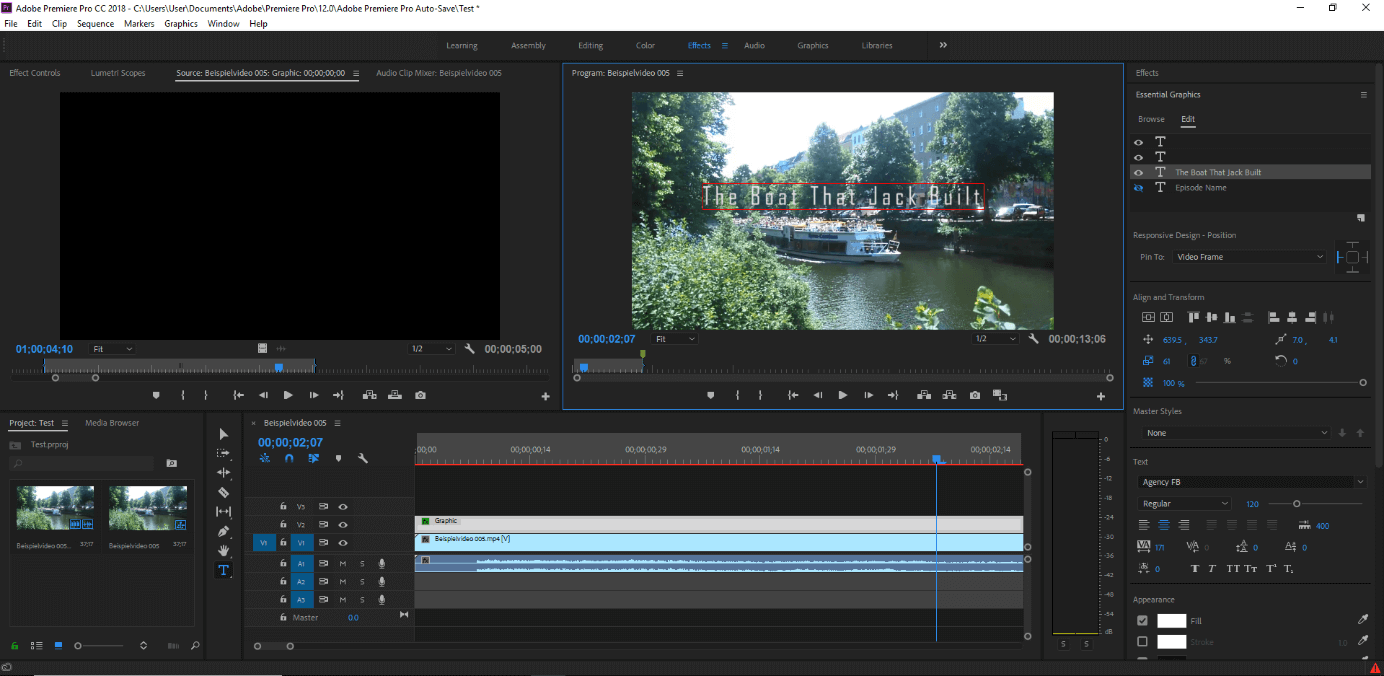Click the Fill eyedropper icon
Viewport: 1384px width, 676px height.
coord(1362,620)
